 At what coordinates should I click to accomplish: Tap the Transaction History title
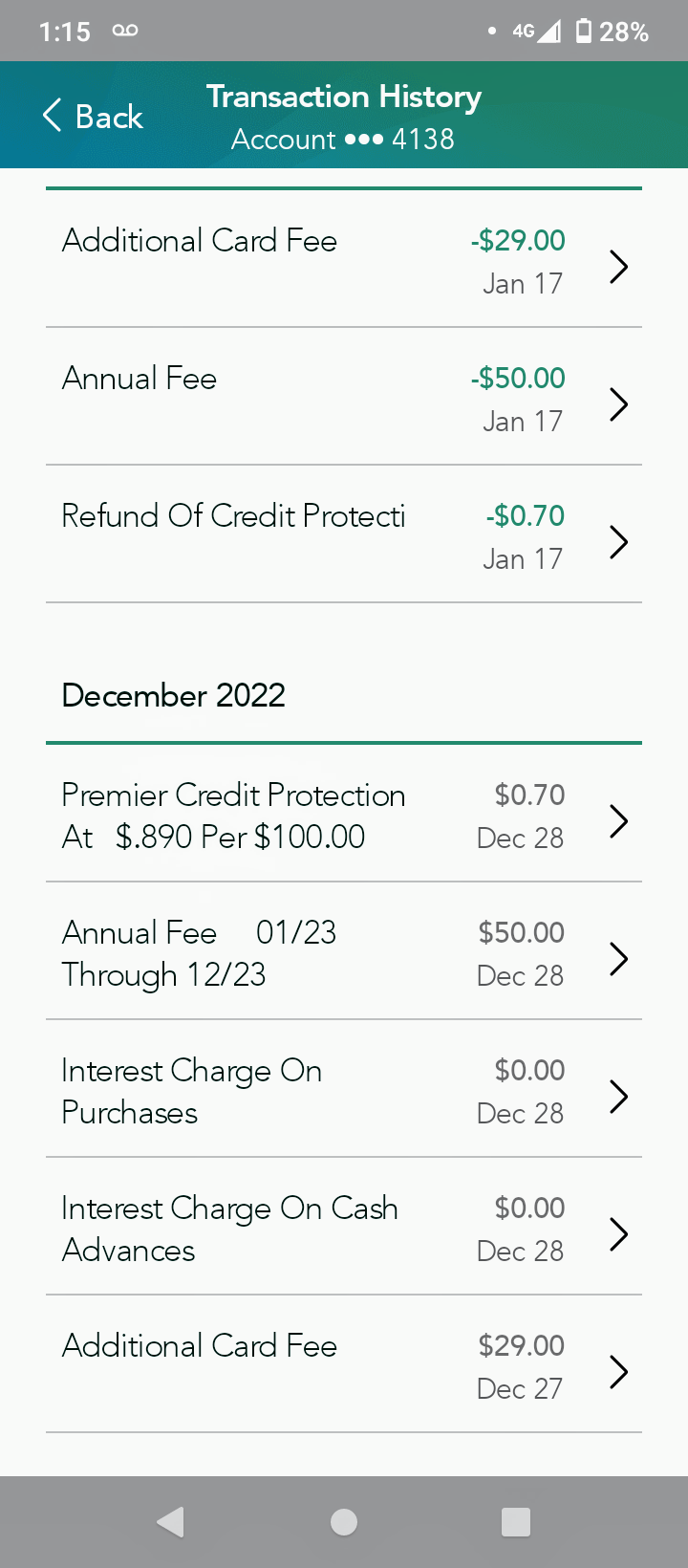click(x=344, y=97)
